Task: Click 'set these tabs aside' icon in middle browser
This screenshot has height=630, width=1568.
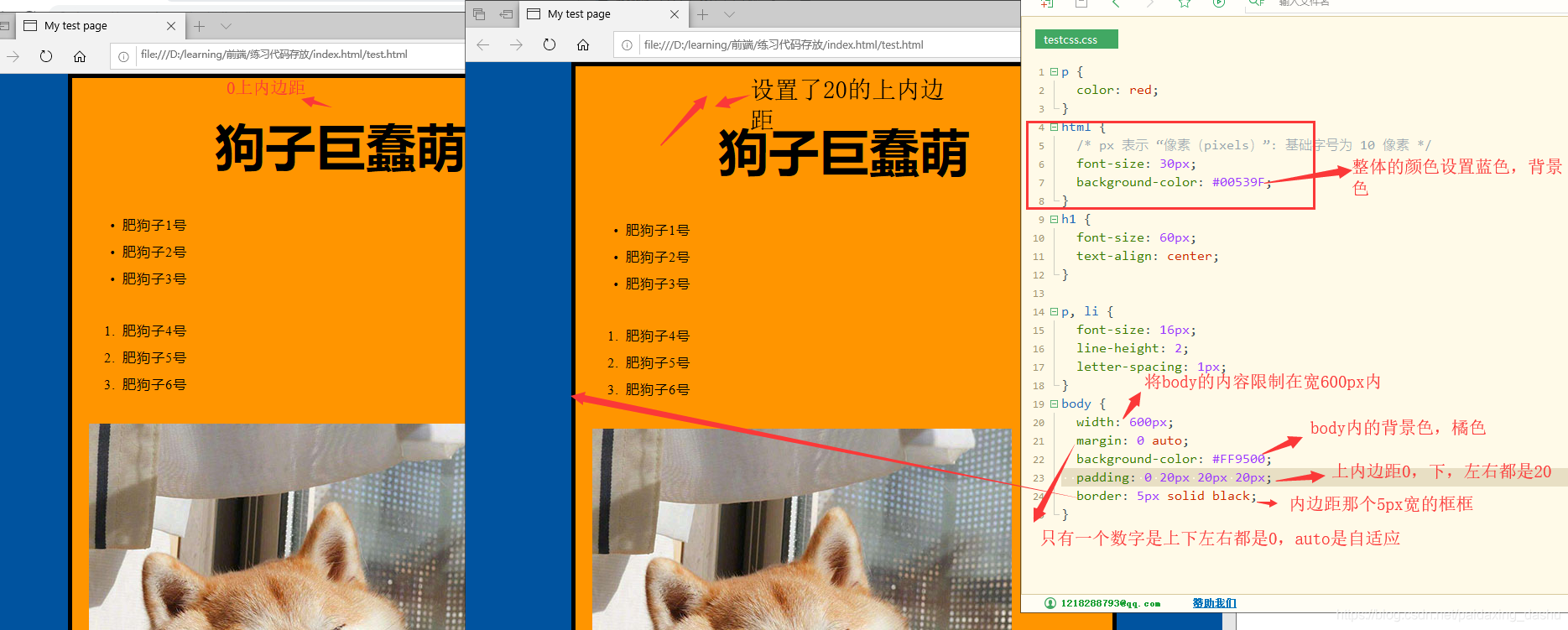Action: click(506, 14)
